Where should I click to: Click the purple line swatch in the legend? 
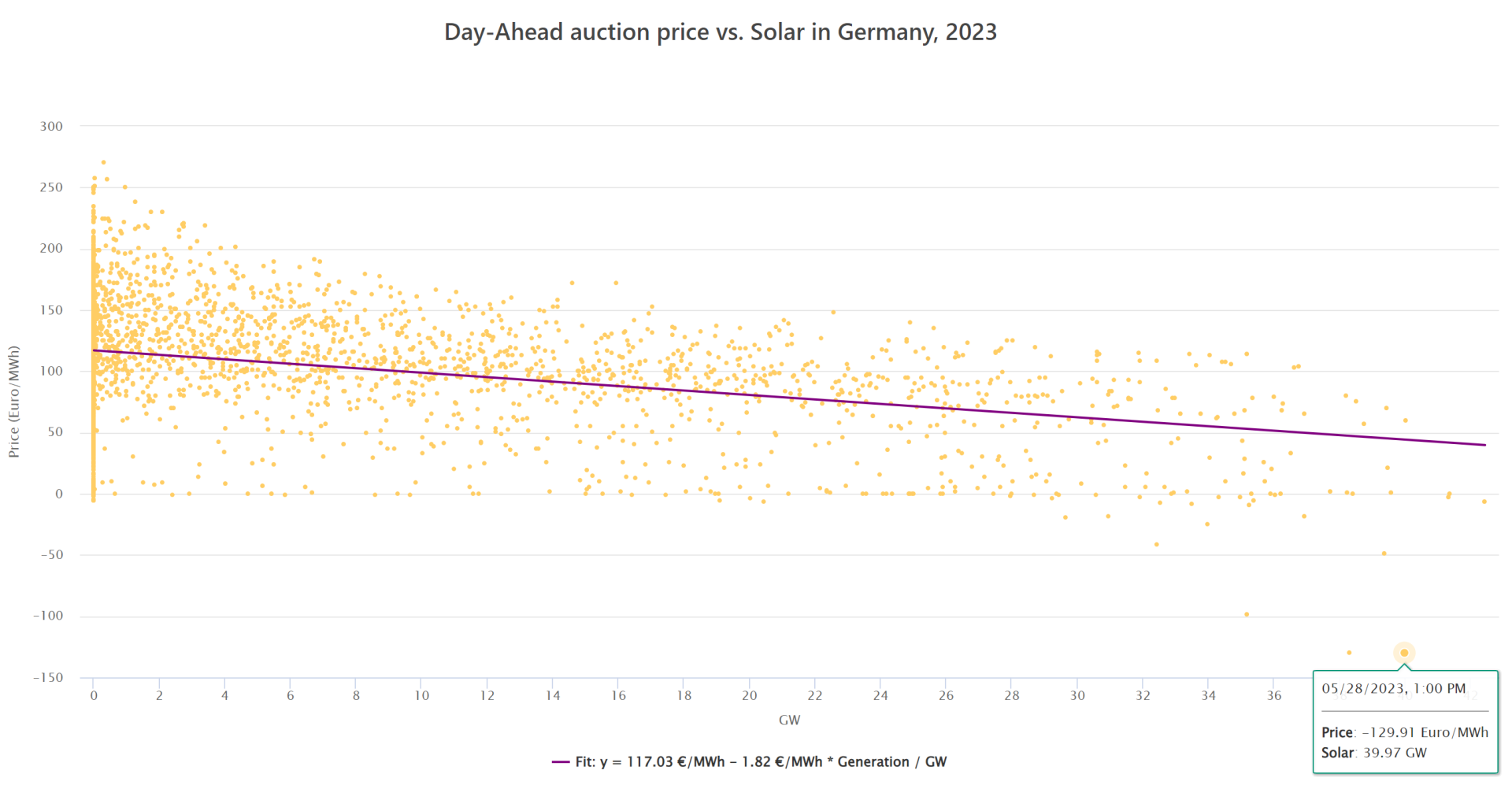coord(561,762)
